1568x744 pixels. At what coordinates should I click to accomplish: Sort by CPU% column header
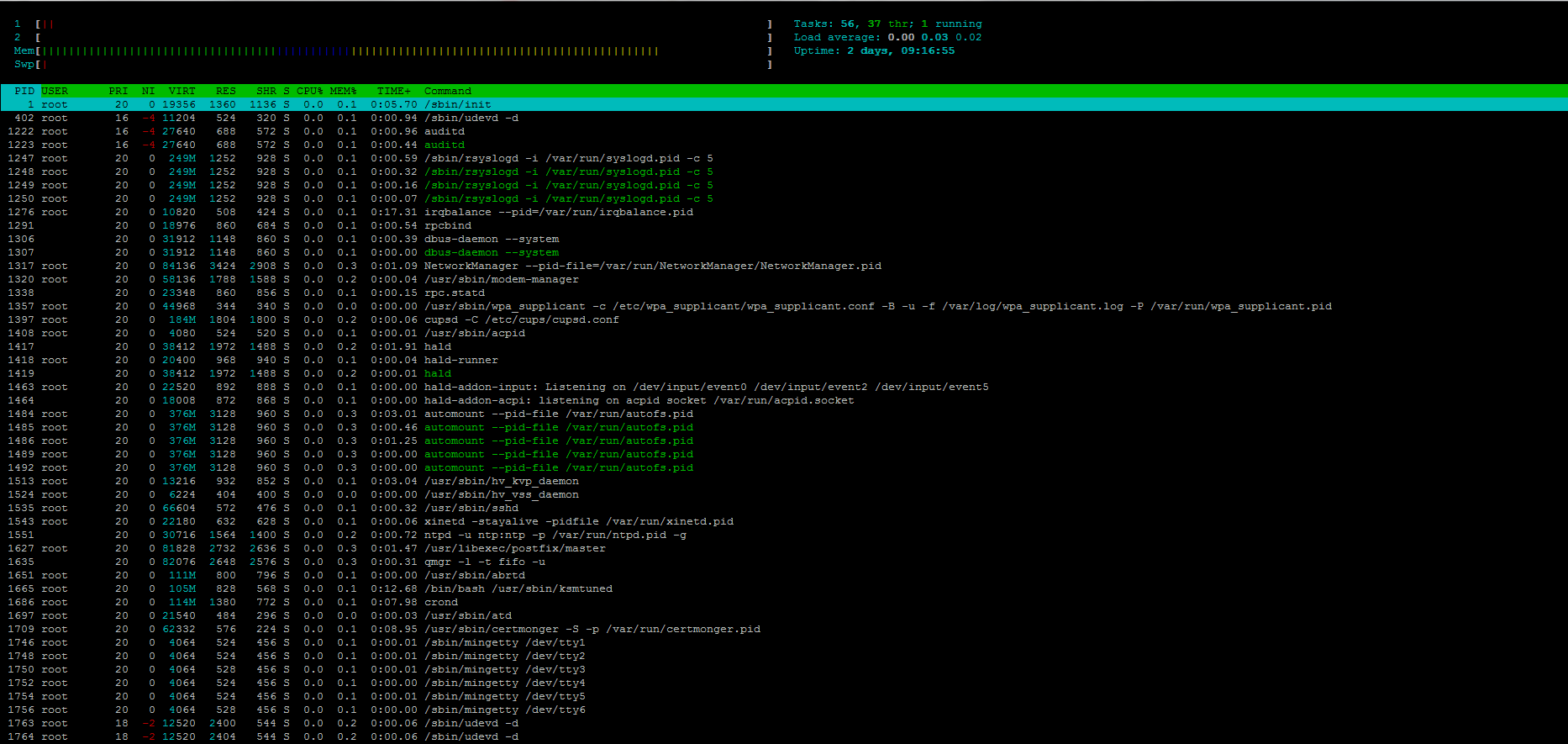click(310, 91)
